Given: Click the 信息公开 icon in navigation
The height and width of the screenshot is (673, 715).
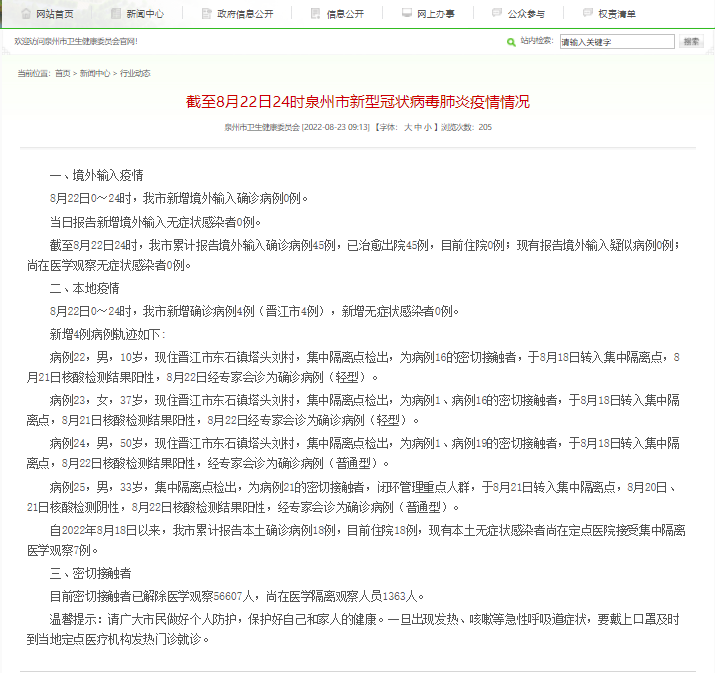Looking at the screenshot, I should tap(316, 14).
